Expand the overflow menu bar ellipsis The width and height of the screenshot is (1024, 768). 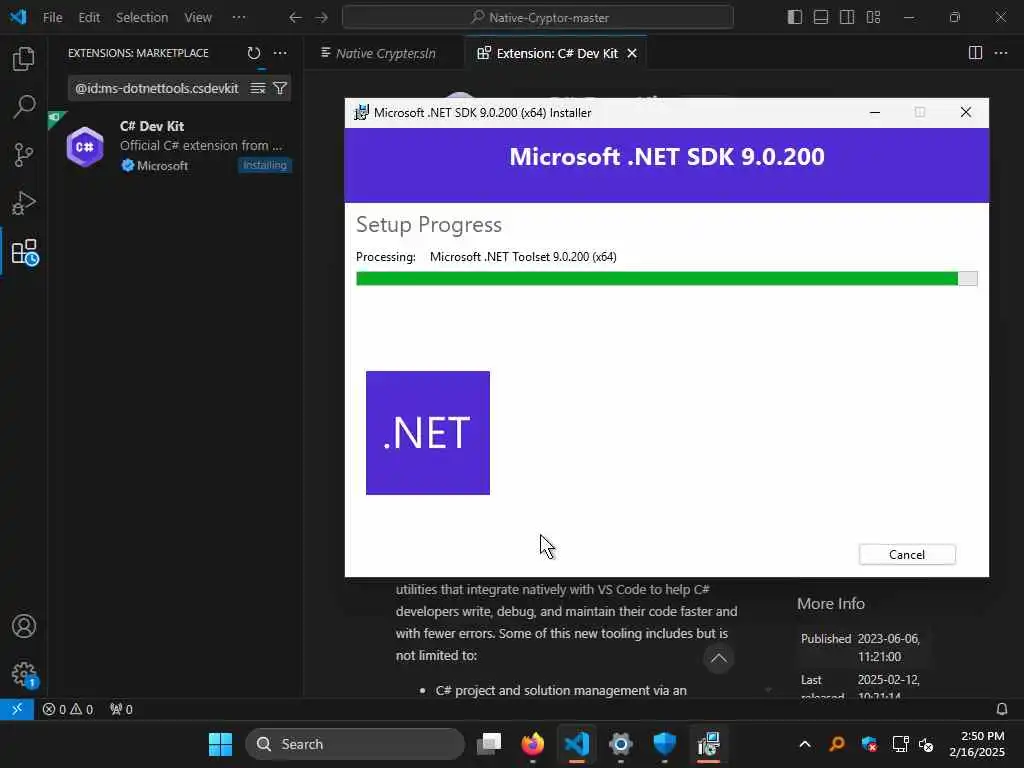(x=239, y=18)
